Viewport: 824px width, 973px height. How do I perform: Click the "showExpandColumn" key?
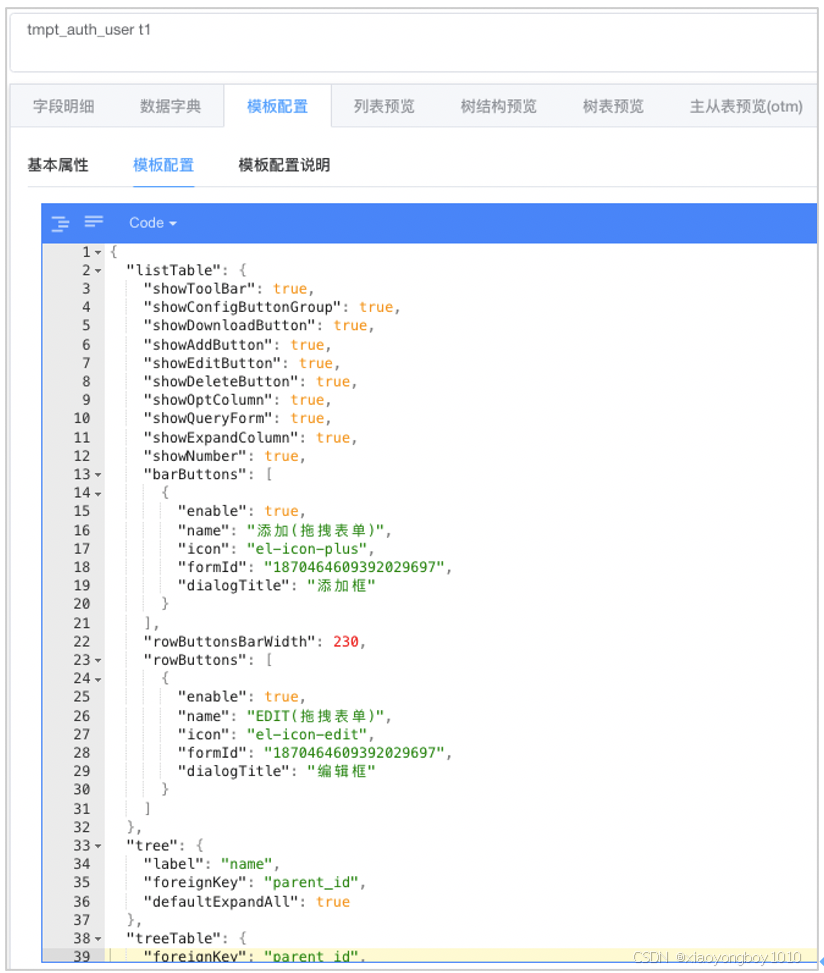click(221, 438)
